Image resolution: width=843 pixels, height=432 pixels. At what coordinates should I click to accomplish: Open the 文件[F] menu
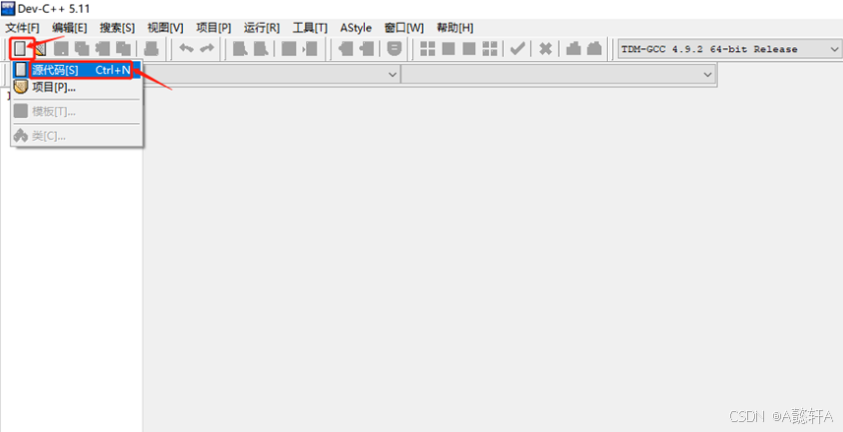tap(23, 27)
